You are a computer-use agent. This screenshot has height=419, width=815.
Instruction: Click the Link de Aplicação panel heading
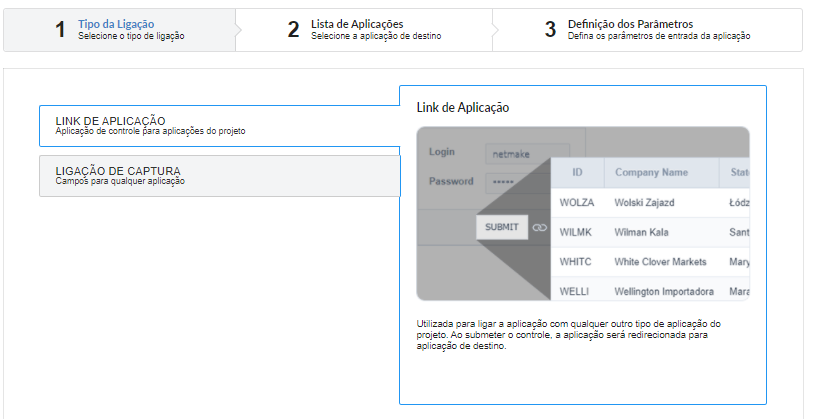[463, 108]
